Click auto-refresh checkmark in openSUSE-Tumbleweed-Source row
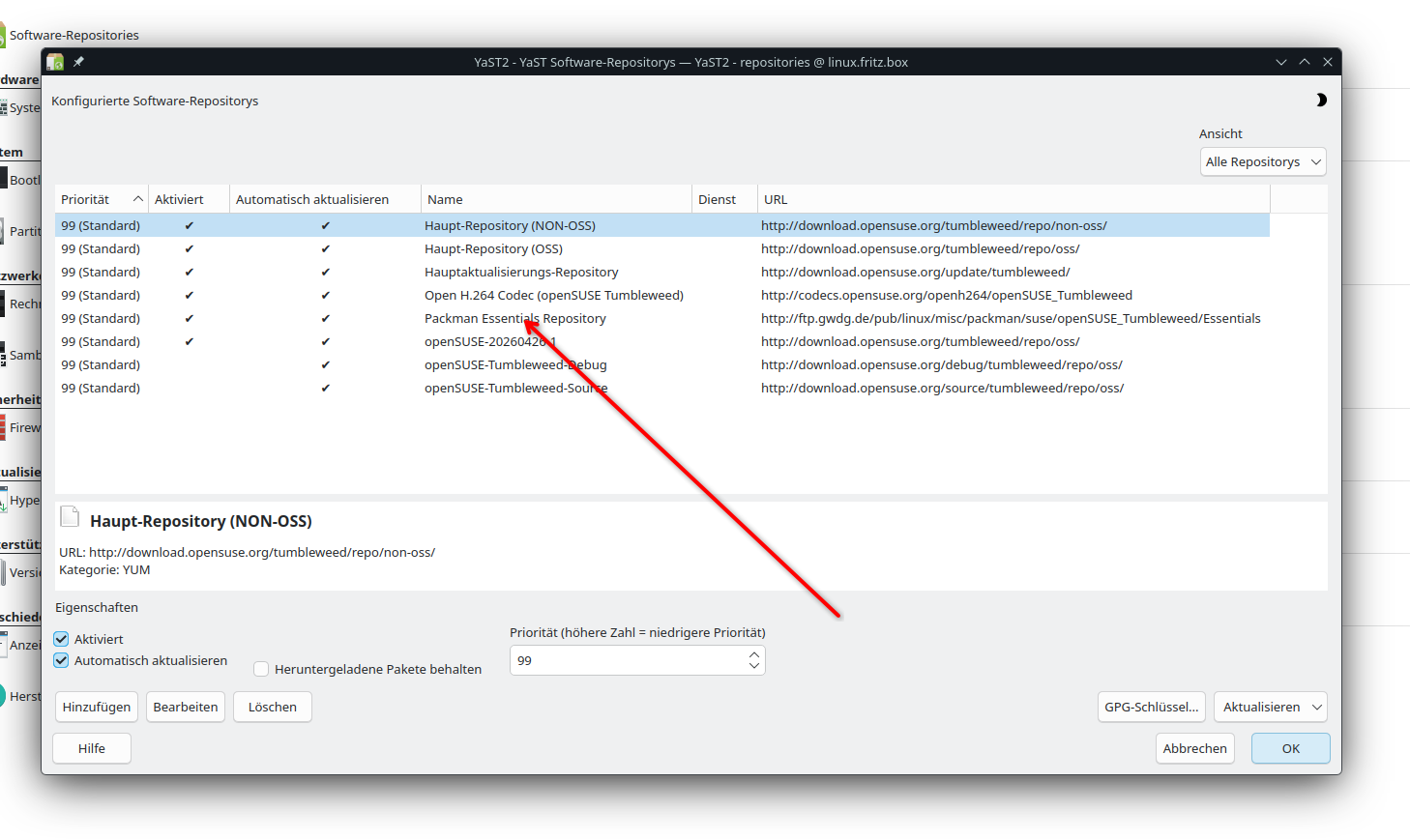This screenshot has height=840, width=1410. tap(326, 388)
